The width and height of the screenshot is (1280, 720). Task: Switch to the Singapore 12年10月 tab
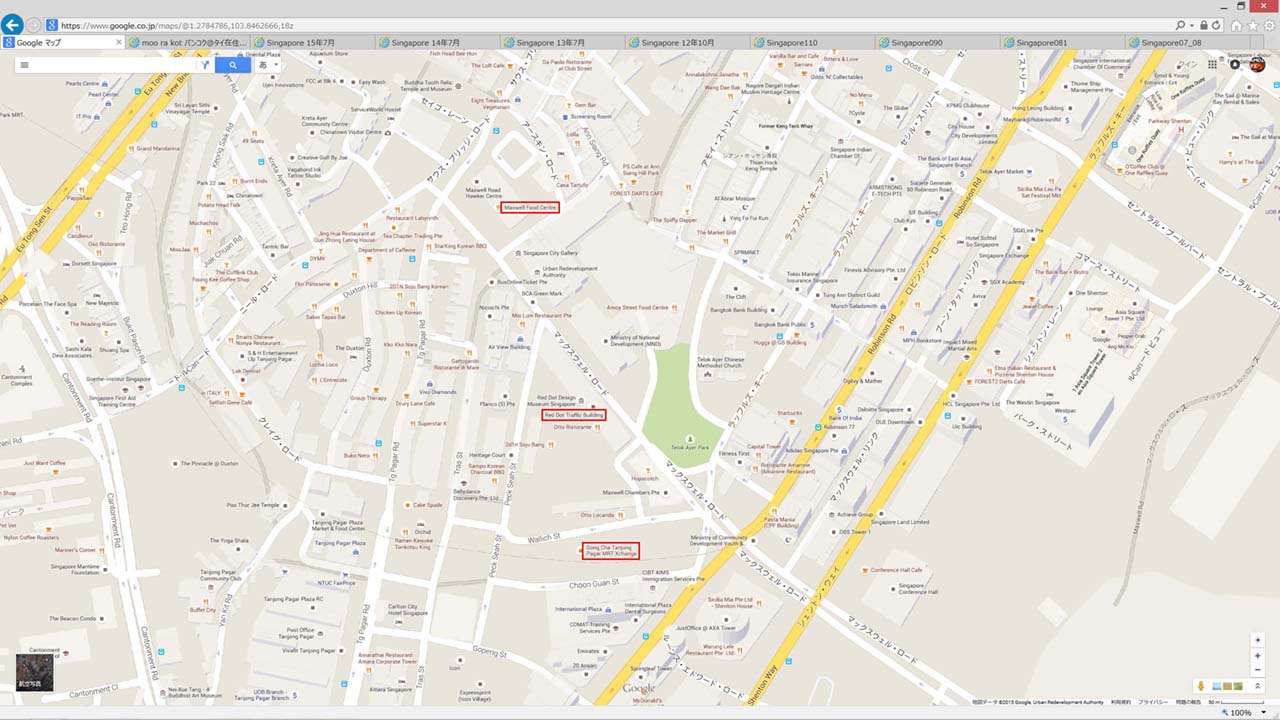pos(689,43)
